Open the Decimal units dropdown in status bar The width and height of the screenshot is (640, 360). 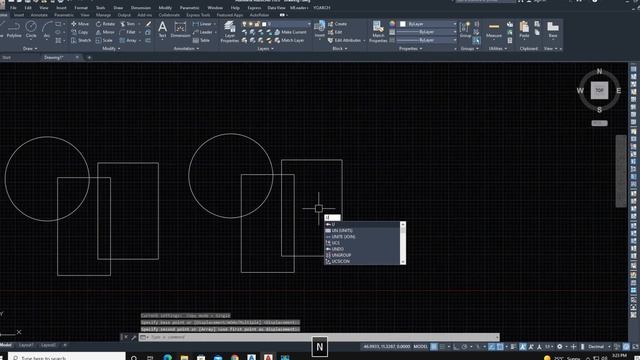click(x=598, y=347)
